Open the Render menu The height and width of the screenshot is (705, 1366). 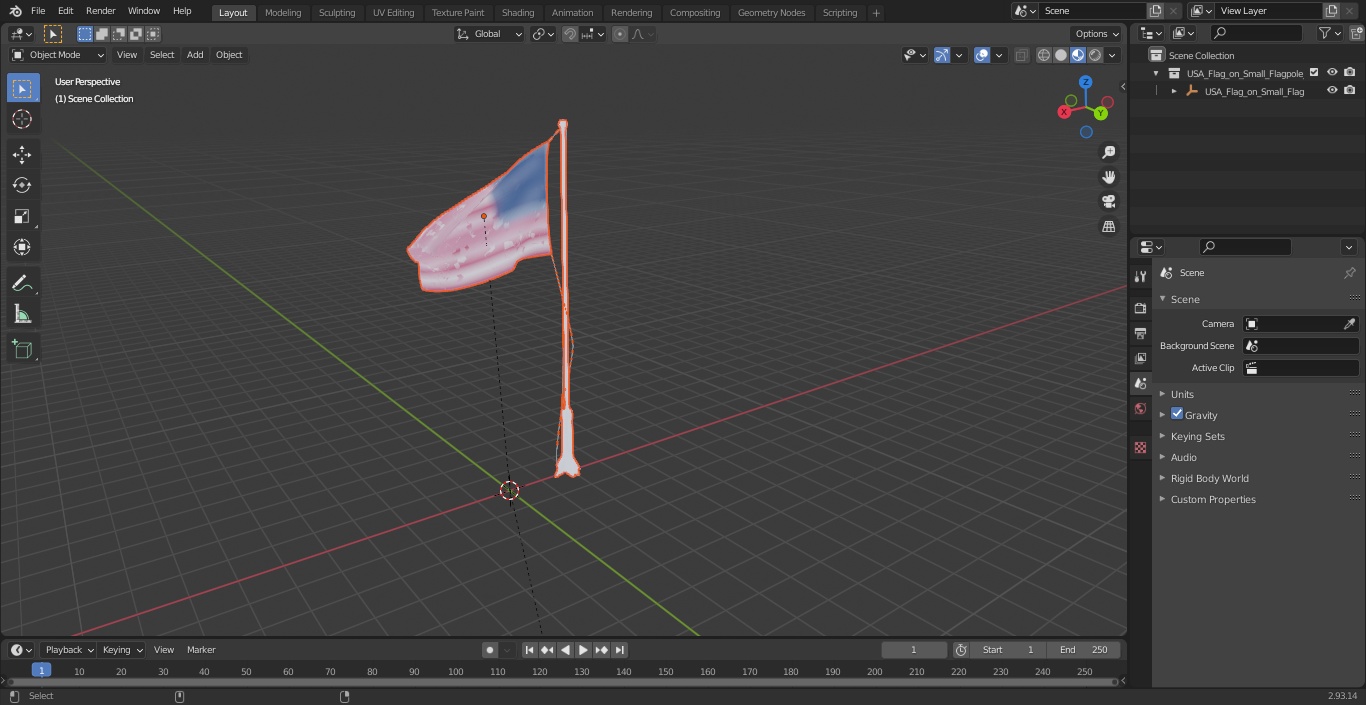[x=100, y=11]
